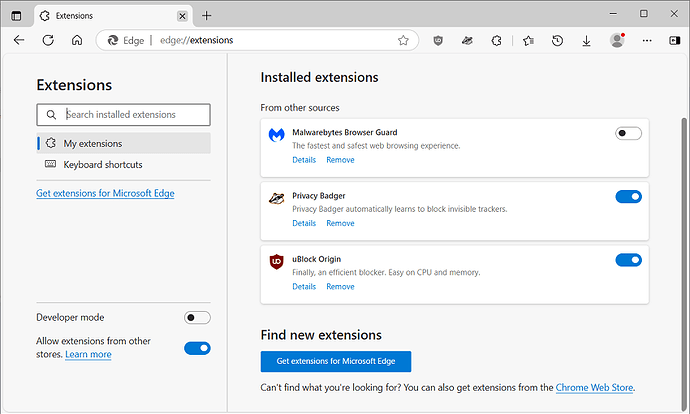Click the profile avatar icon
Viewport: 690px width, 414px height.
(616, 40)
